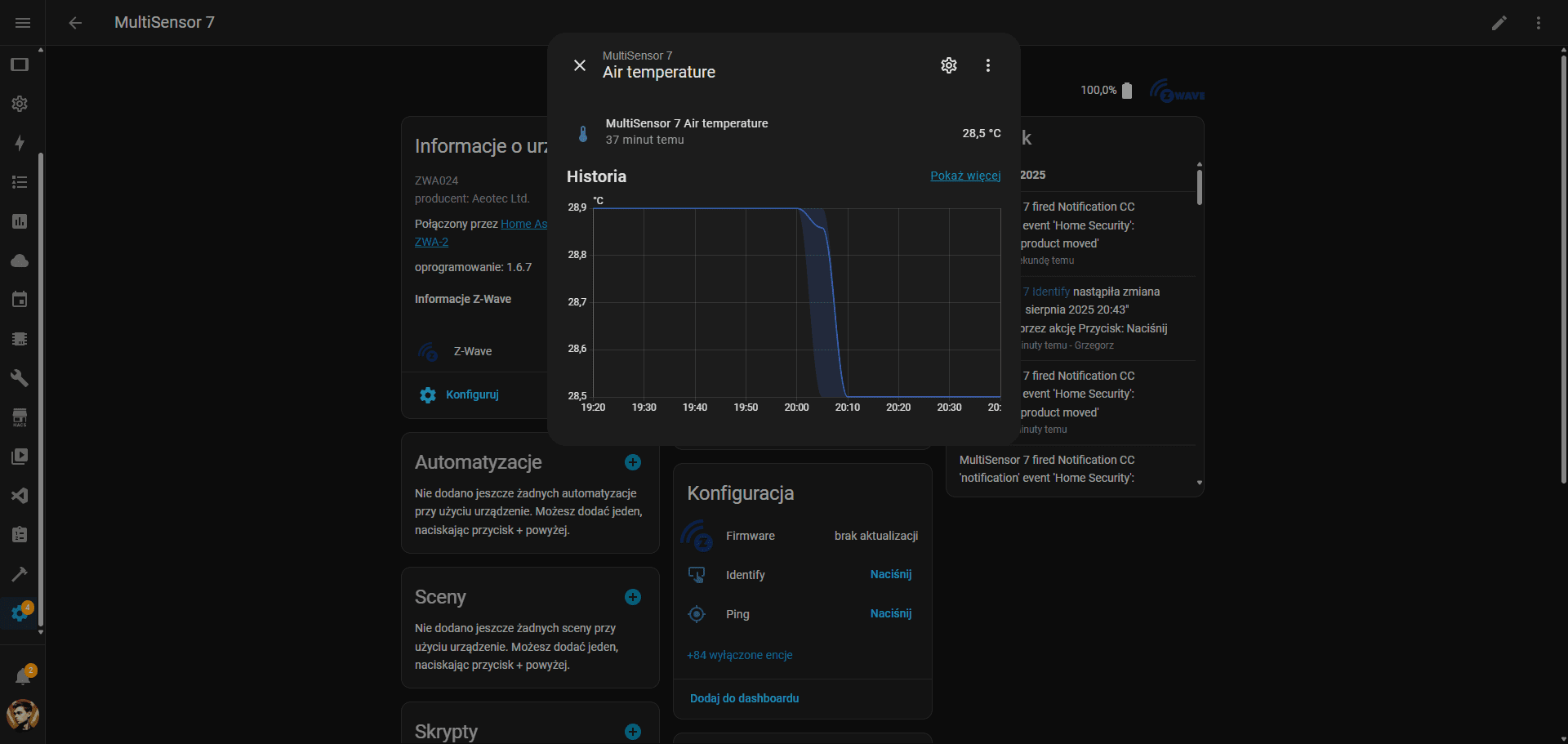Open the notifications bell
Screen dimensions: 1568x744
(x=23, y=676)
